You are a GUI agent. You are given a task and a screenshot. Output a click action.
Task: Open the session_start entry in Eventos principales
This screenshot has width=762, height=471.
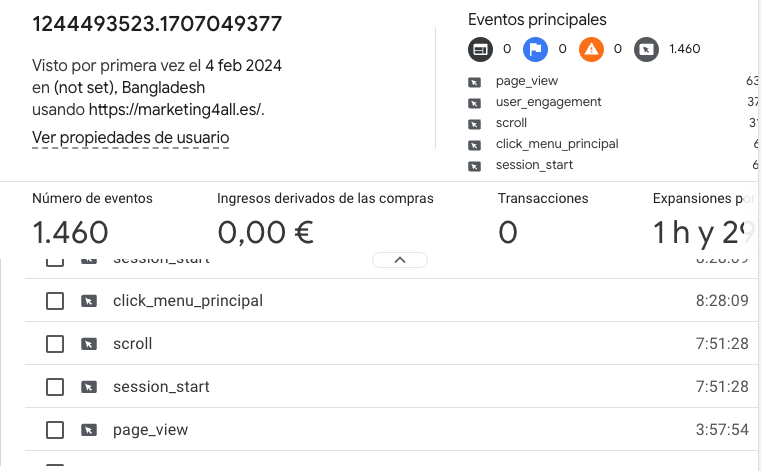pos(534,165)
